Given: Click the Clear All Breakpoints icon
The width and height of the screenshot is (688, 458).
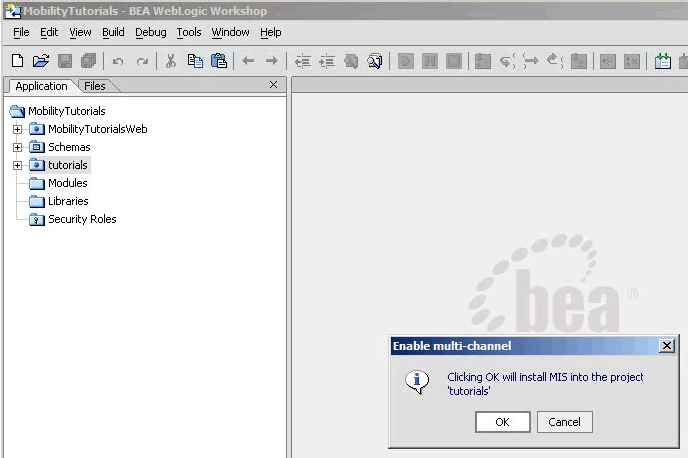Looking at the screenshot, I should click(x=631, y=61).
